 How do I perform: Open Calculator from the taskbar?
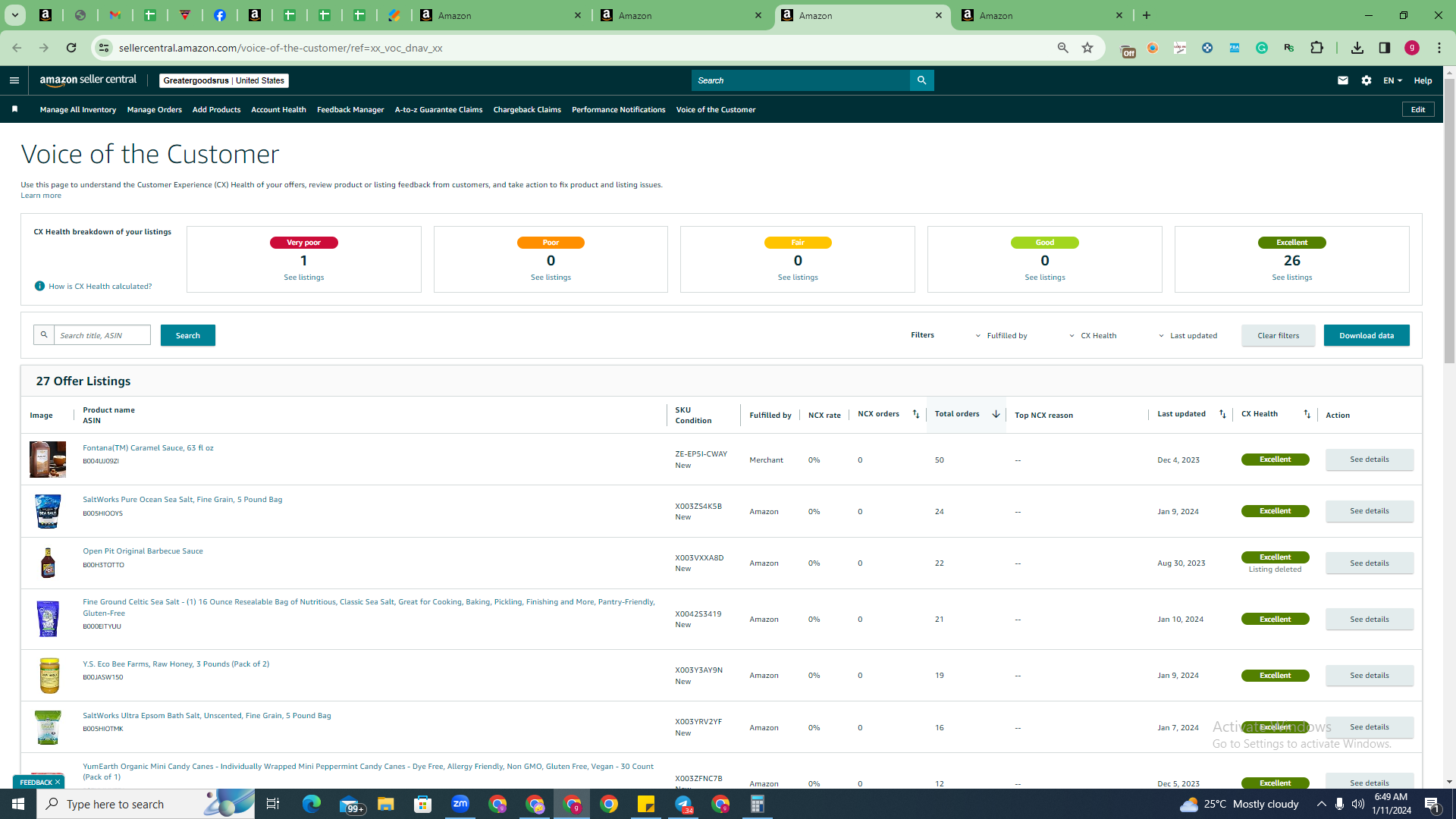[758, 804]
